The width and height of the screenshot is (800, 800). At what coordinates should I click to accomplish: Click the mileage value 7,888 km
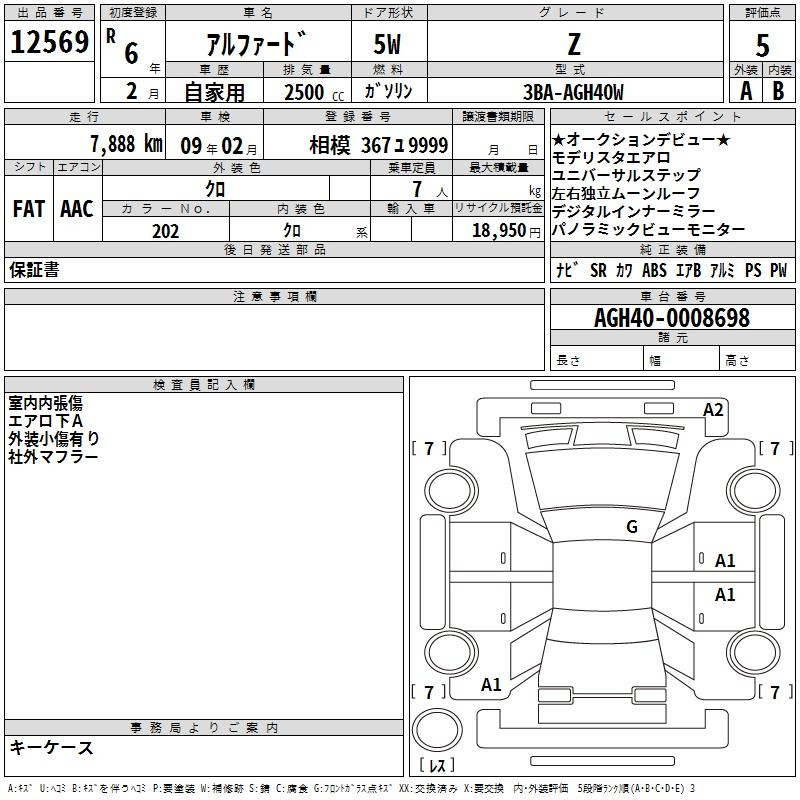(125, 143)
